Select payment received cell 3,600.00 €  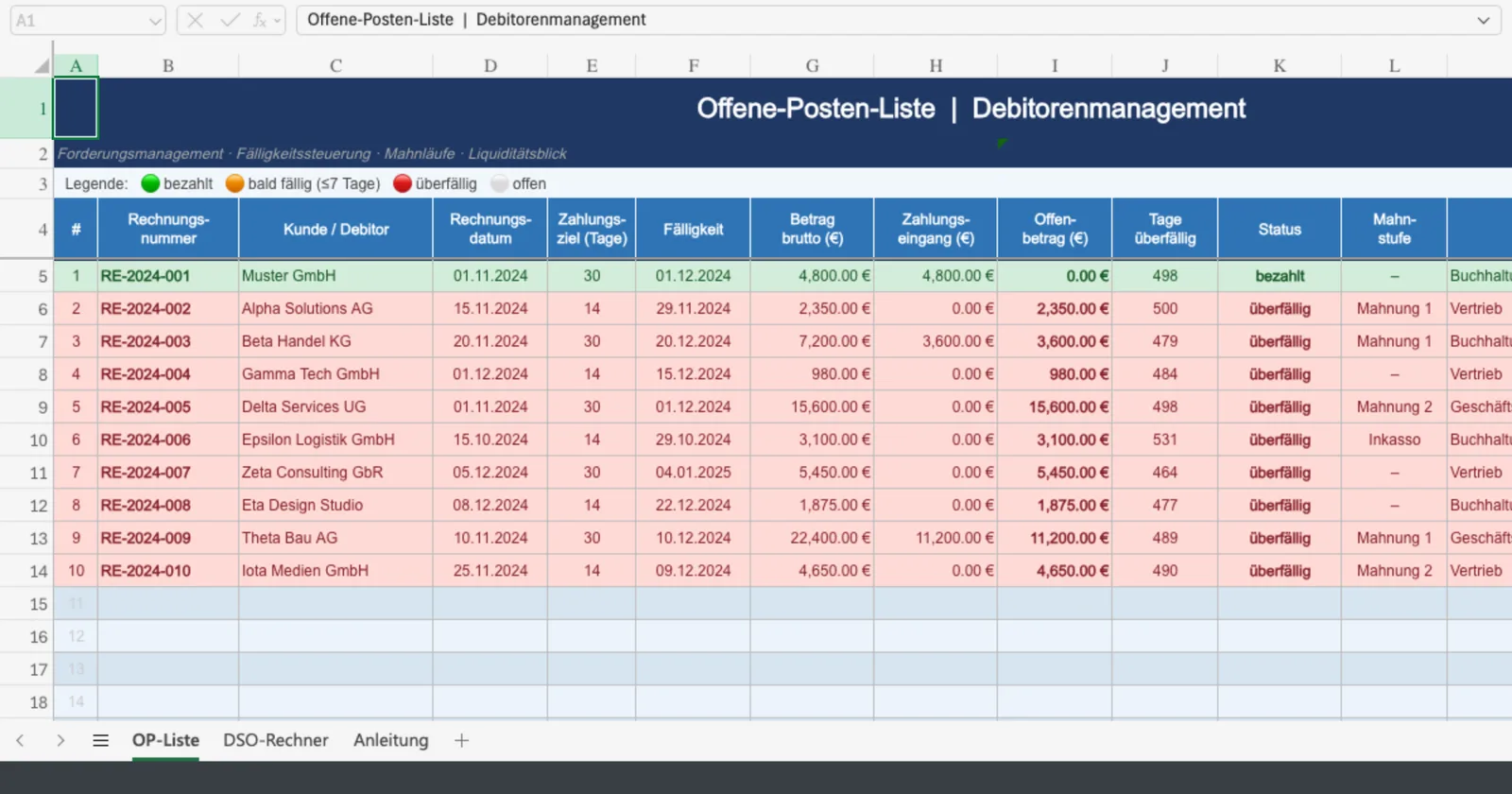[x=936, y=341]
